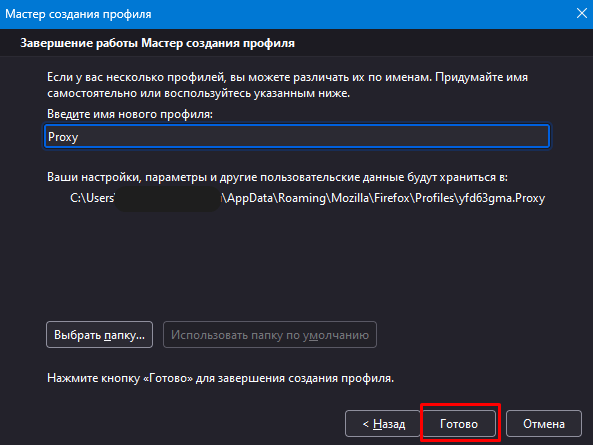Click the C:\Users start of the path

click(x=92, y=198)
